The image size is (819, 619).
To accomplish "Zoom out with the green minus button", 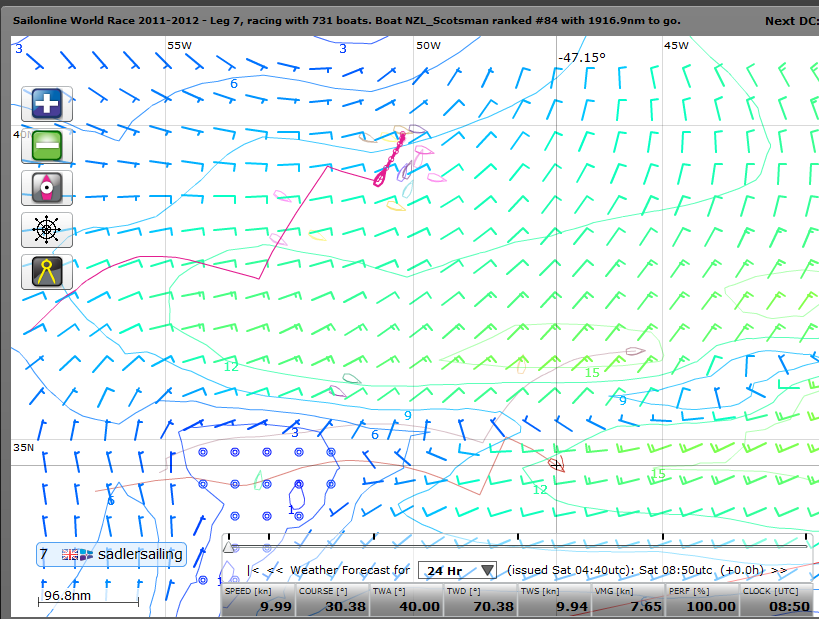I will (x=46, y=146).
